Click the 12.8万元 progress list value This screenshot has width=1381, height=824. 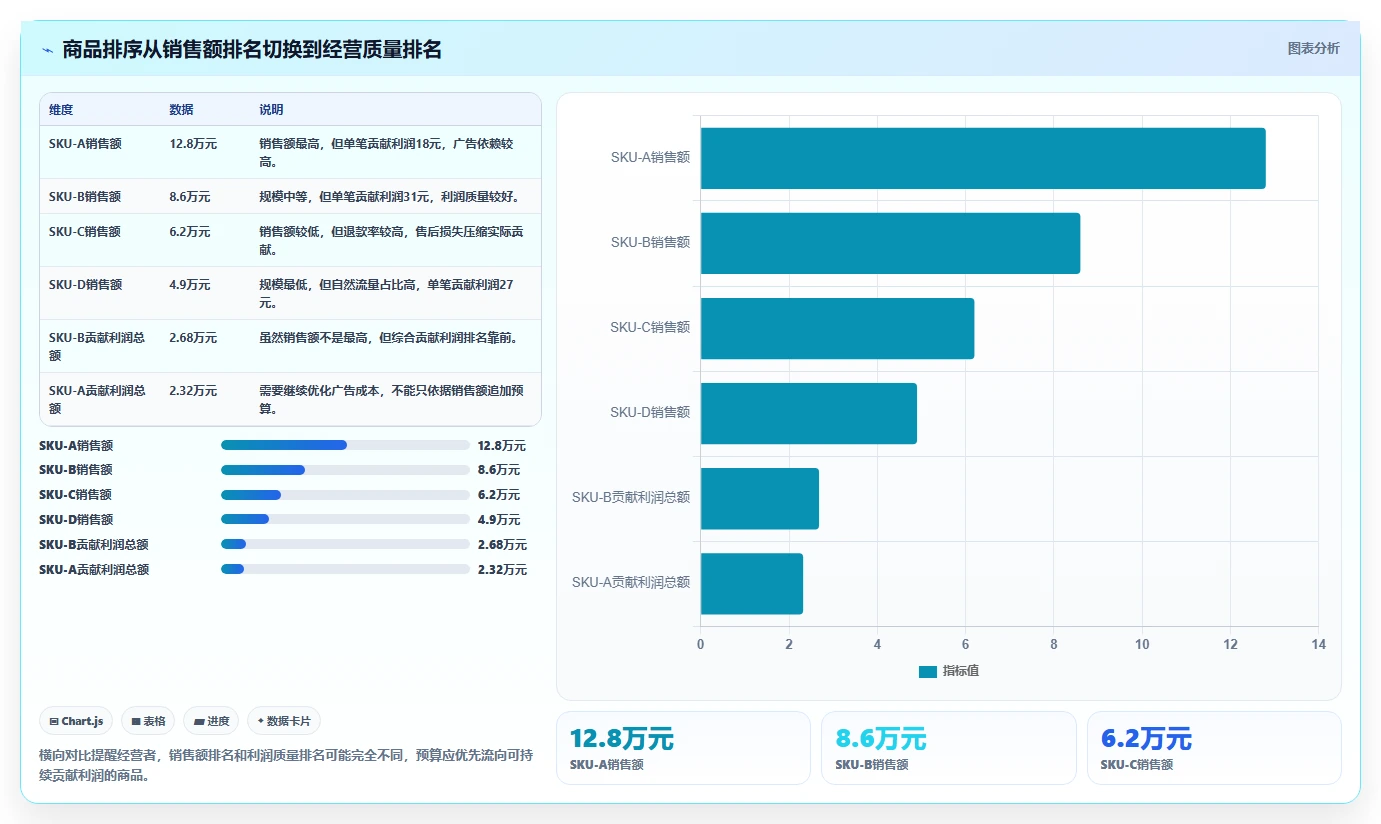pos(502,446)
